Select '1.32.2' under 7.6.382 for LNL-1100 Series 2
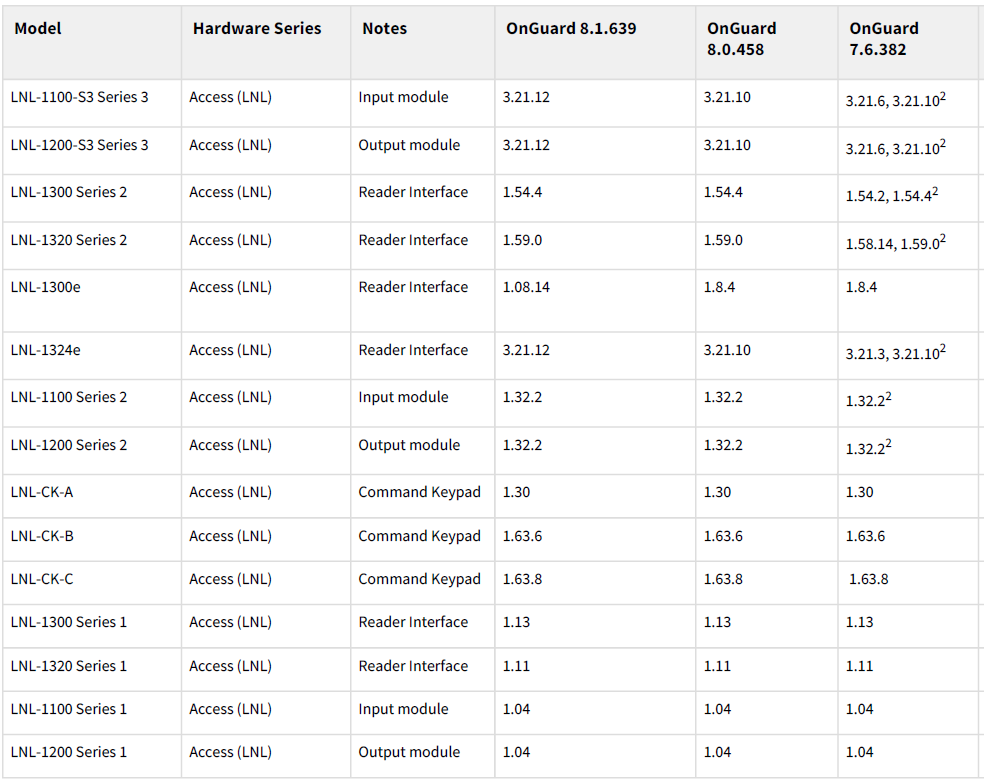The width and height of the screenshot is (984, 779). click(x=869, y=400)
